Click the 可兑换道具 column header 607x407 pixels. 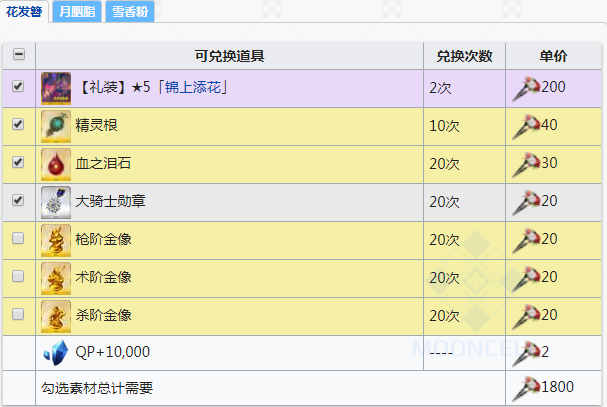click(x=230, y=56)
